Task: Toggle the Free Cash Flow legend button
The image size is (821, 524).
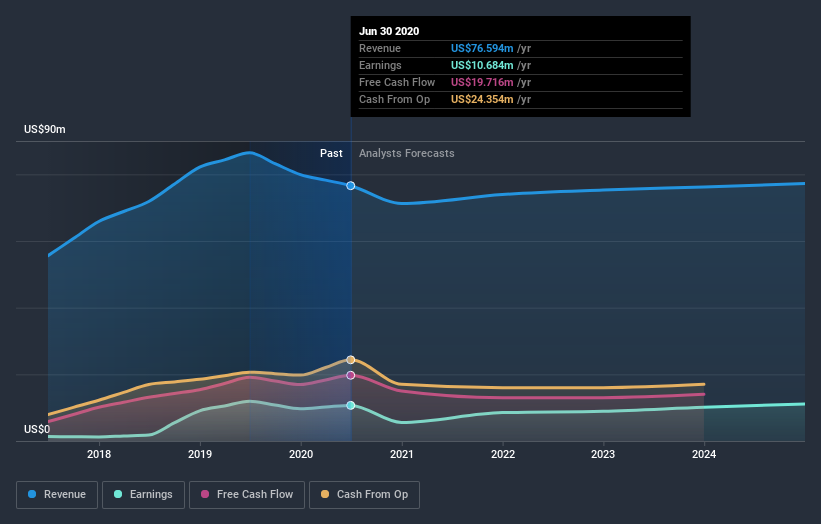Action: pos(247,495)
